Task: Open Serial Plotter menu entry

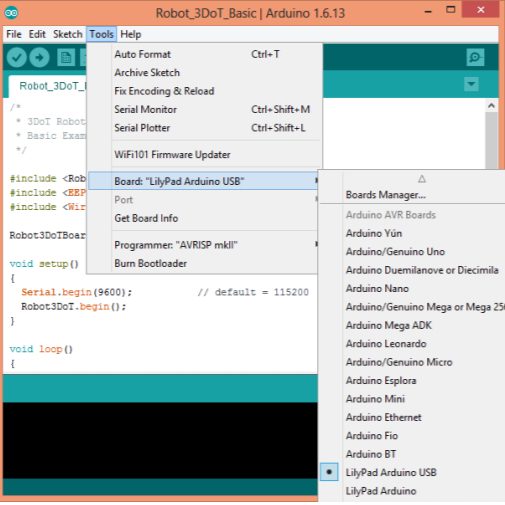Action: pyautogui.click(x=203, y=128)
